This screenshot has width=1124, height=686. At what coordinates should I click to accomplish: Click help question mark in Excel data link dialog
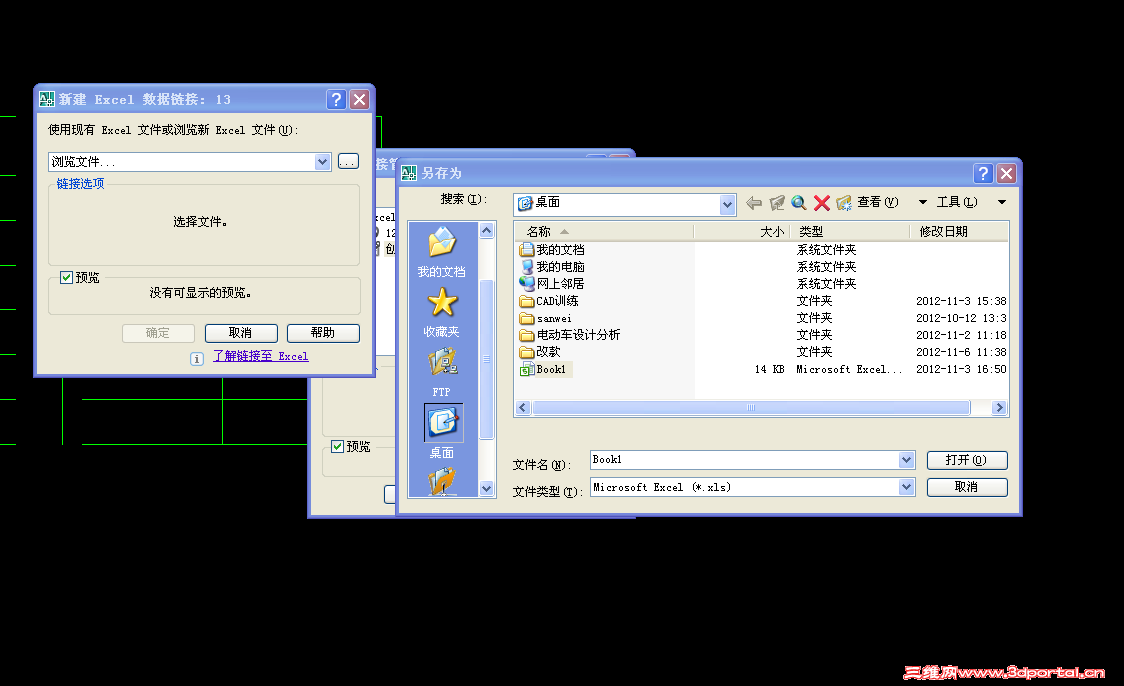336,100
